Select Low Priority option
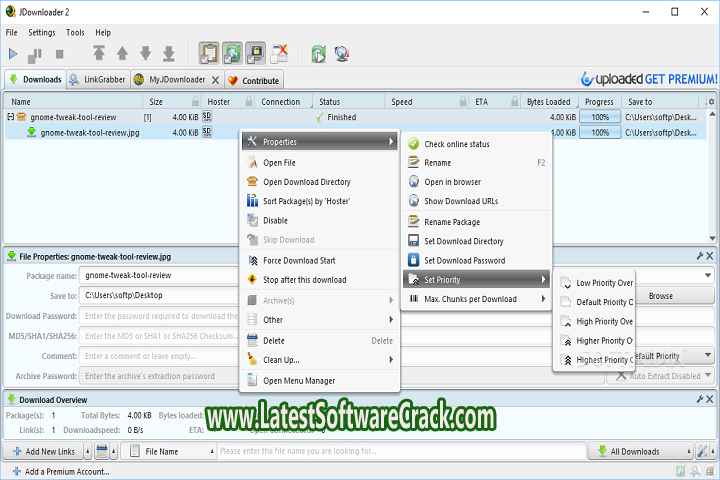Viewport: 720px width, 480px height. [595, 283]
